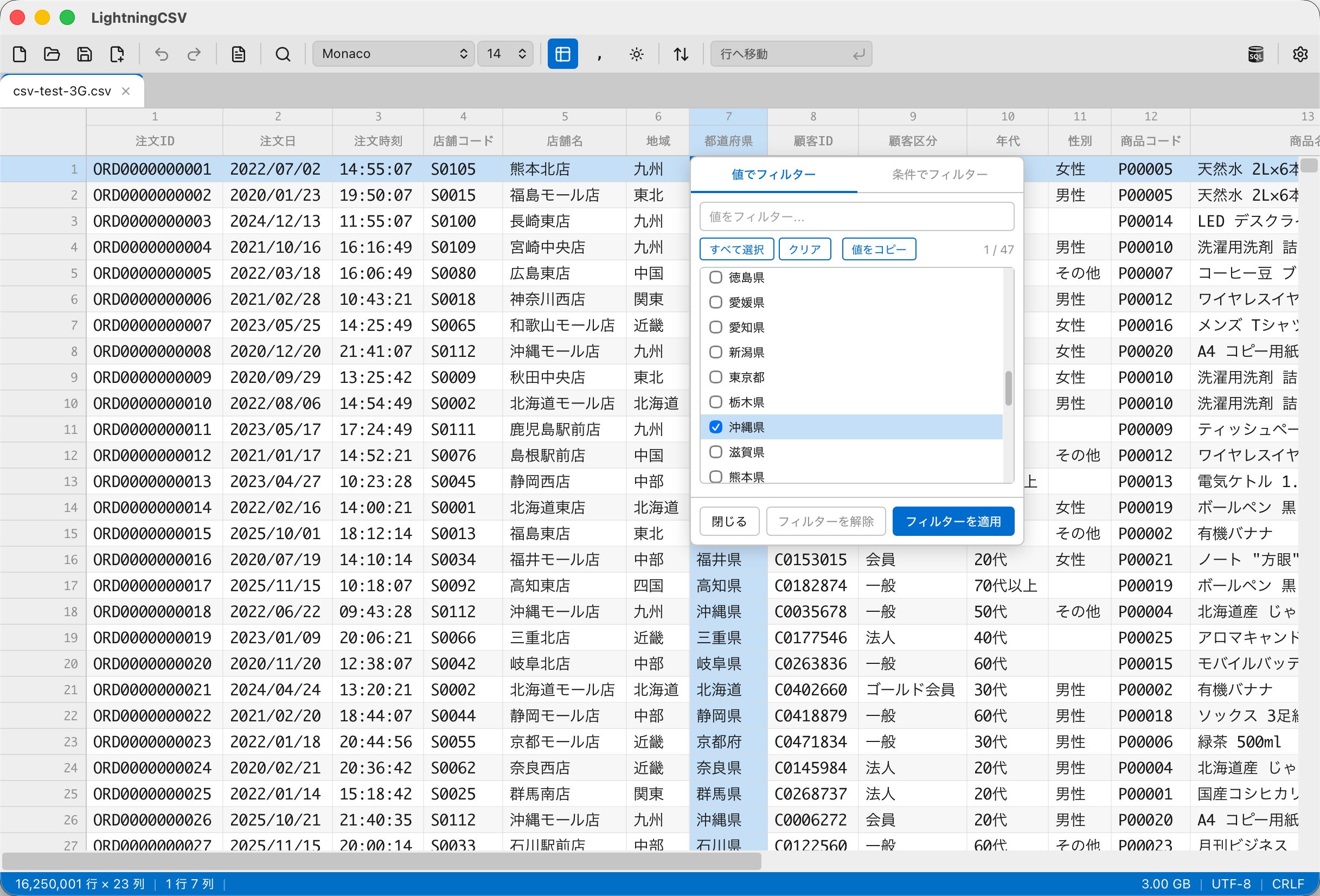Click cell S0066
The width and height of the screenshot is (1320, 896).
(x=463, y=638)
